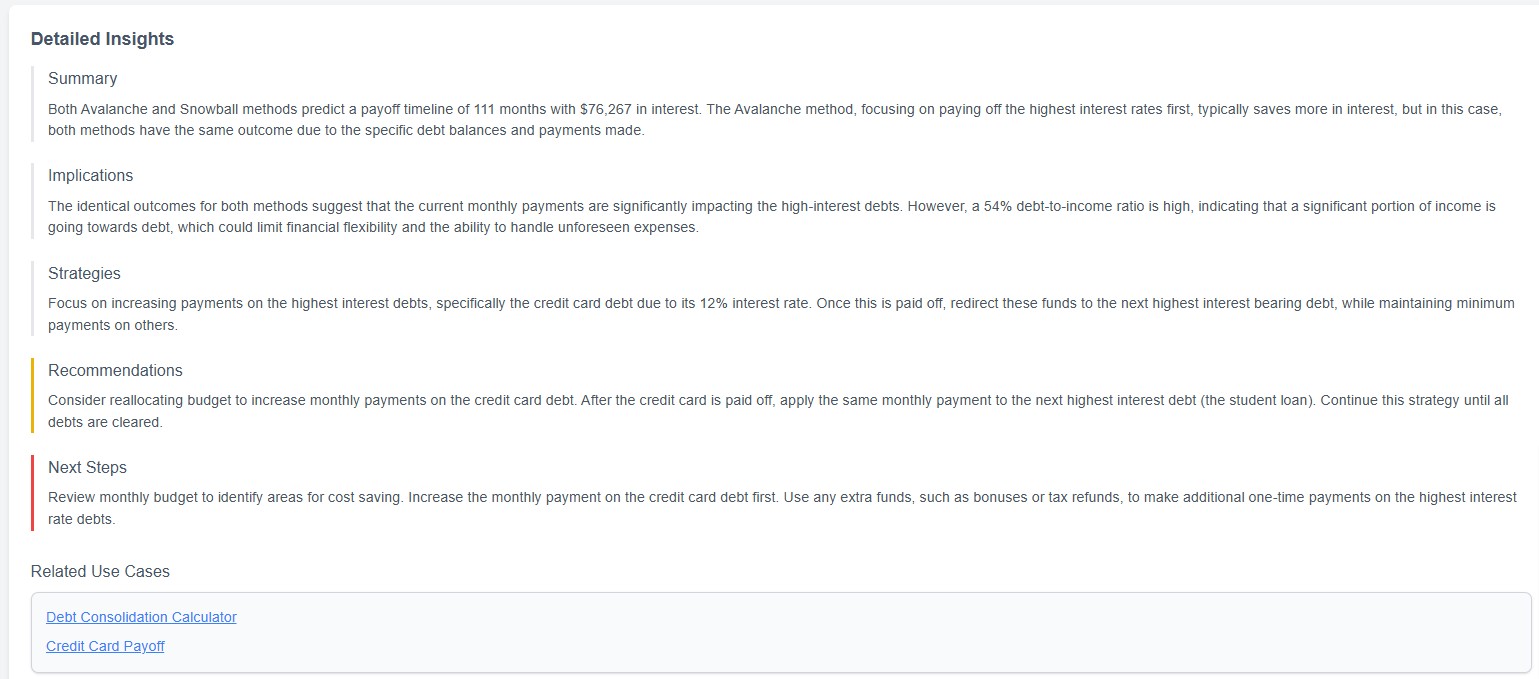Click the red bar beside Next Steps
1539x679 pixels.
(x=33, y=492)
